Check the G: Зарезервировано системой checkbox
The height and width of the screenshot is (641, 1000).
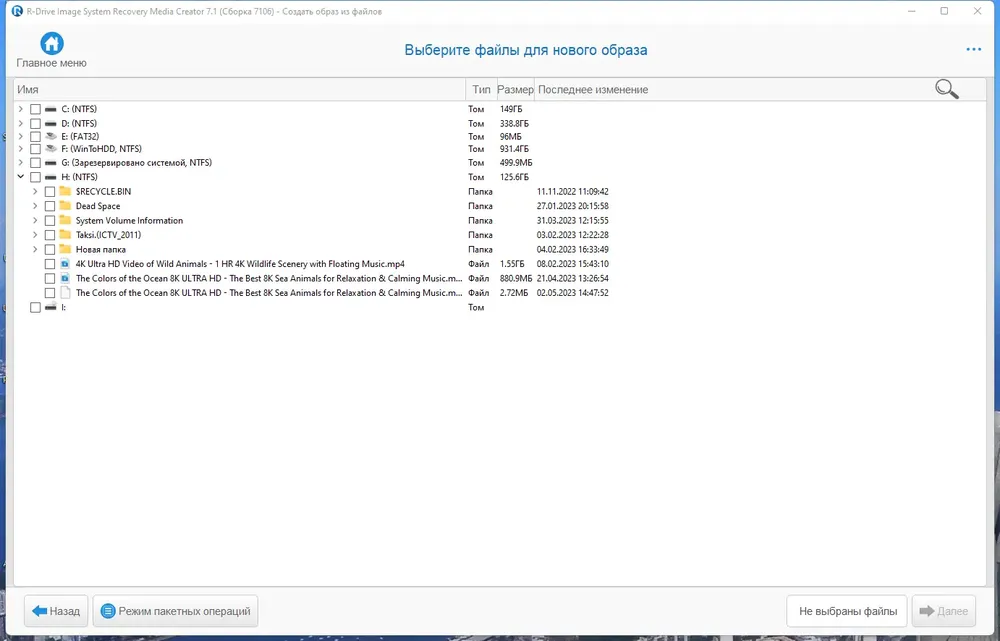click(x=35, y=163)
